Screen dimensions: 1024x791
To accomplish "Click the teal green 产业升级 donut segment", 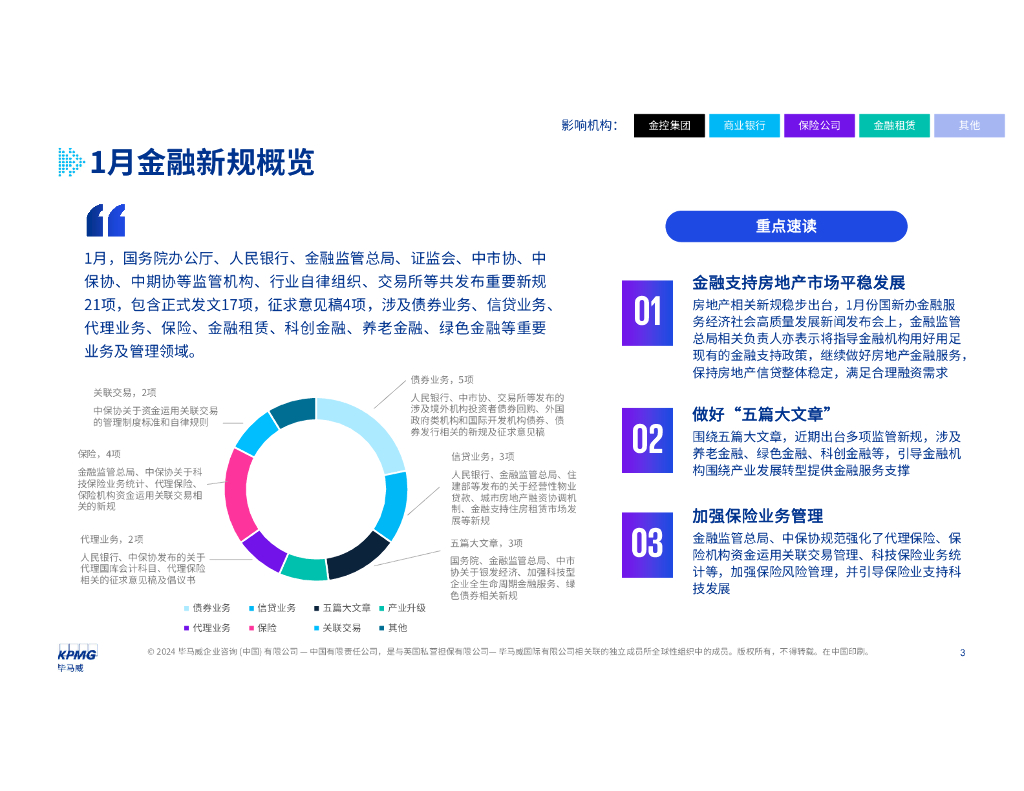I will click(304, 569).
